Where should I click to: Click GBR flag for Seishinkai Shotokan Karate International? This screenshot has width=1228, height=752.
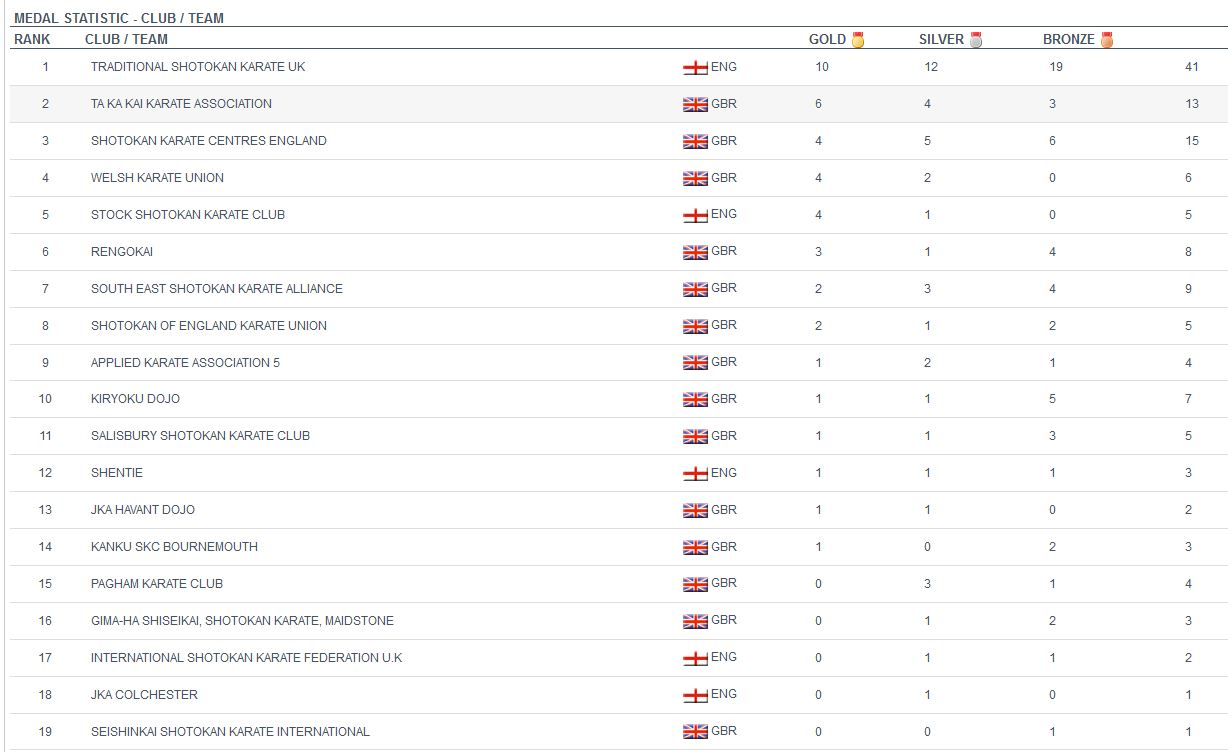[695, 732]
